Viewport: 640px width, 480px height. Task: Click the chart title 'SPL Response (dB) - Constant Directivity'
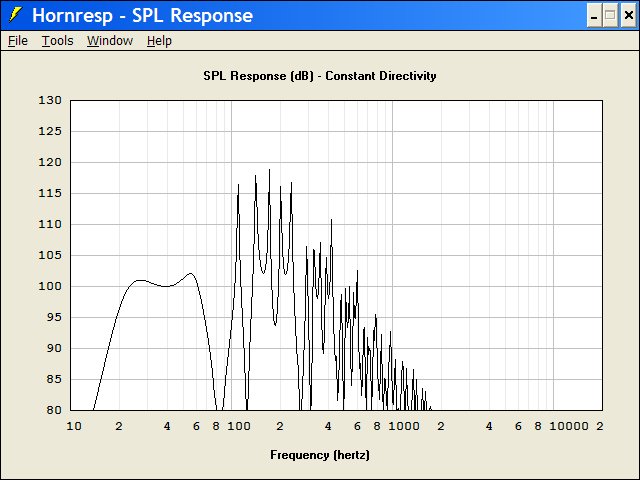[320, 76]
